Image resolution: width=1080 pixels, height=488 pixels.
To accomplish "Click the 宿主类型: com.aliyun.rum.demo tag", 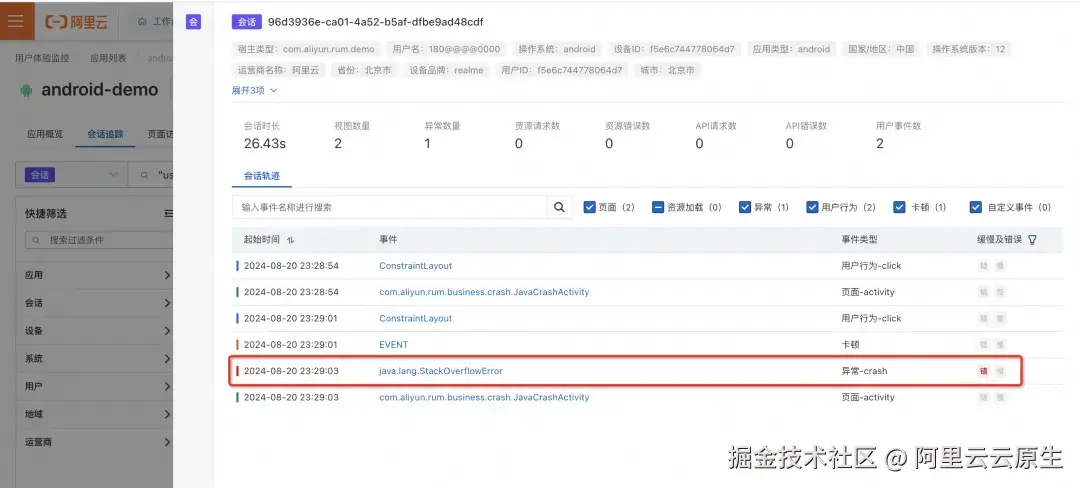I will (x=306, y=50).
